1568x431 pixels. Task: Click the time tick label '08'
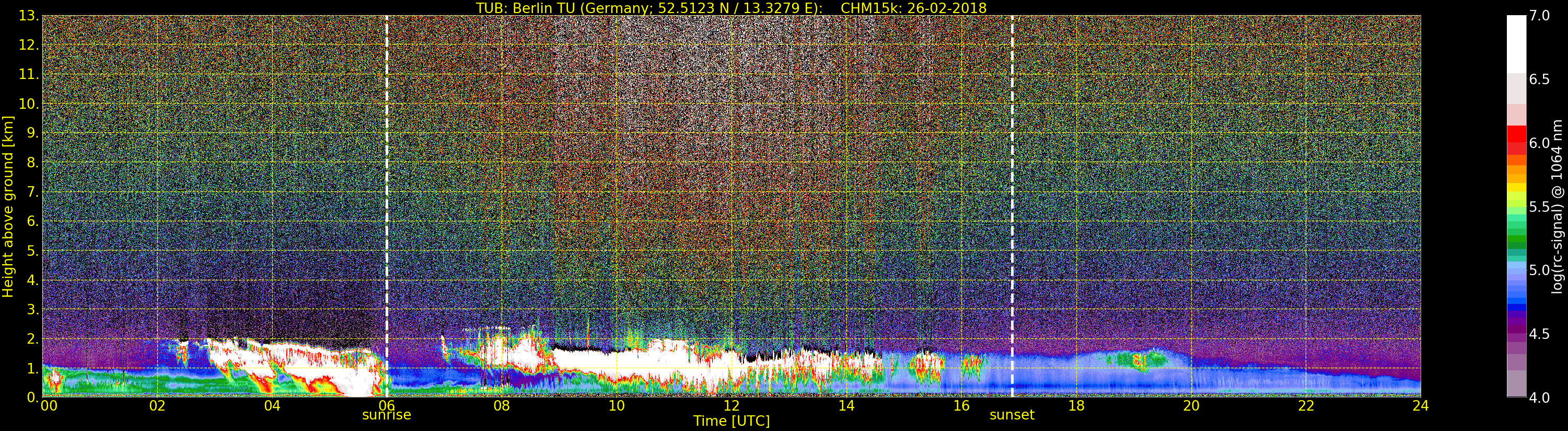502,406
